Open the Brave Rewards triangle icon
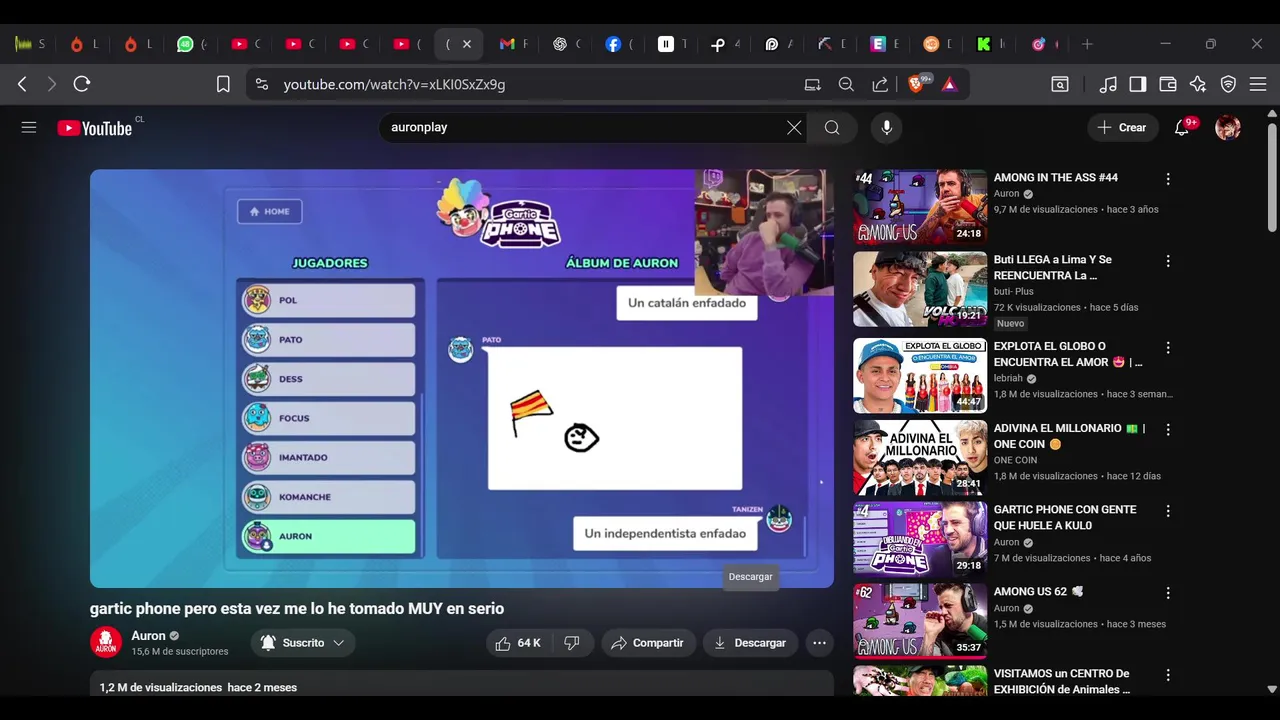The width and height of the screenshot is (1280, 720). 950,84
